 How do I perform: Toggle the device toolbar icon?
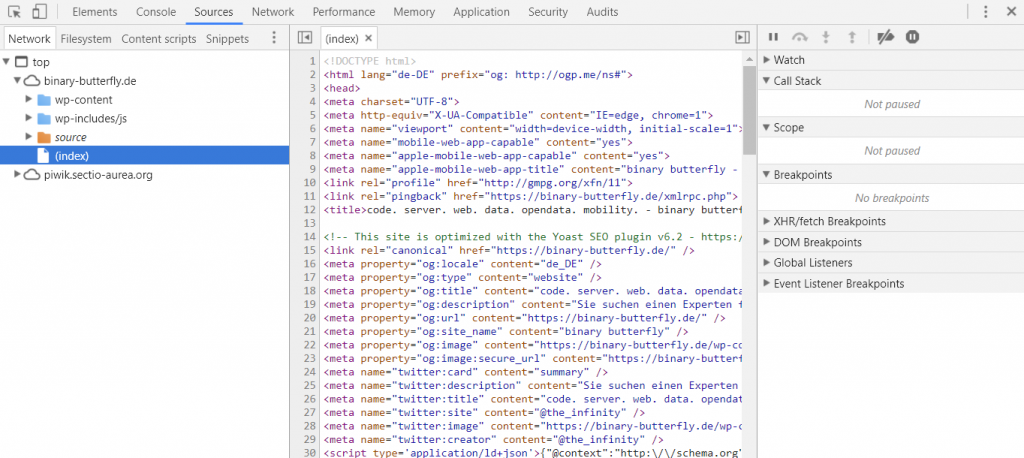coord(39,12)
